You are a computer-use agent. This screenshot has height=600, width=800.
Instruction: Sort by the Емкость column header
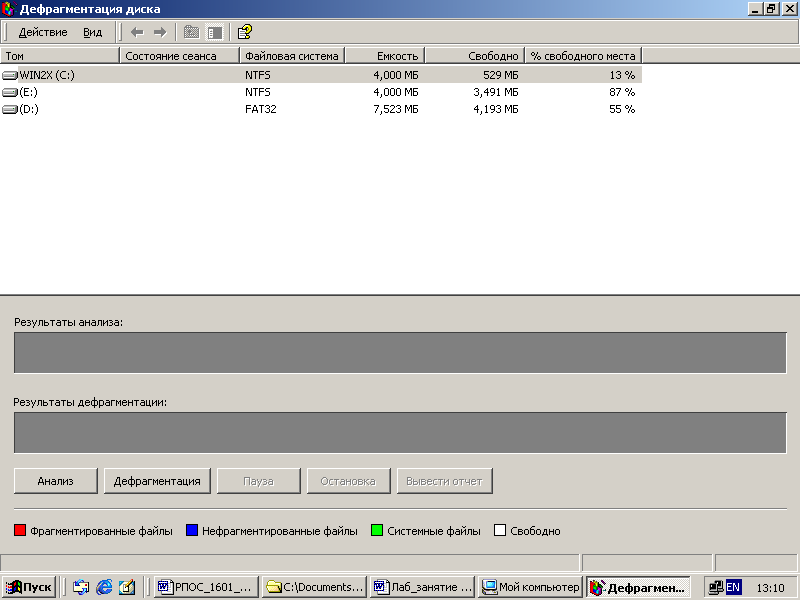coord(385,56)
